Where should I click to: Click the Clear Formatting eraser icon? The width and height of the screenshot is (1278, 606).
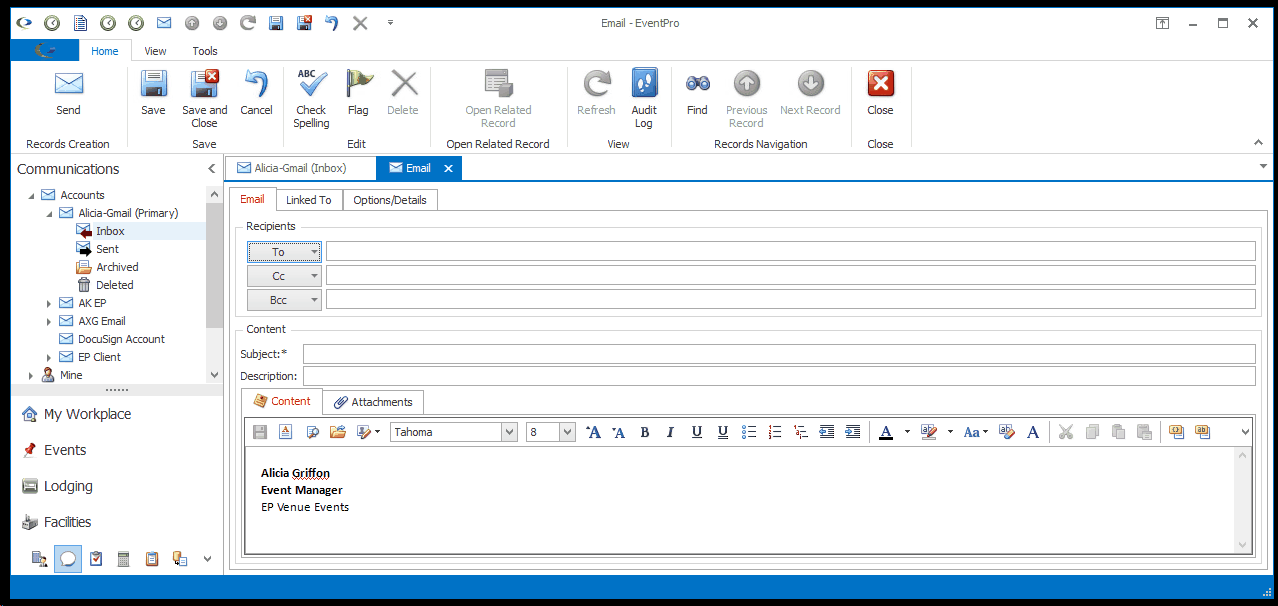click(1007, 432)
